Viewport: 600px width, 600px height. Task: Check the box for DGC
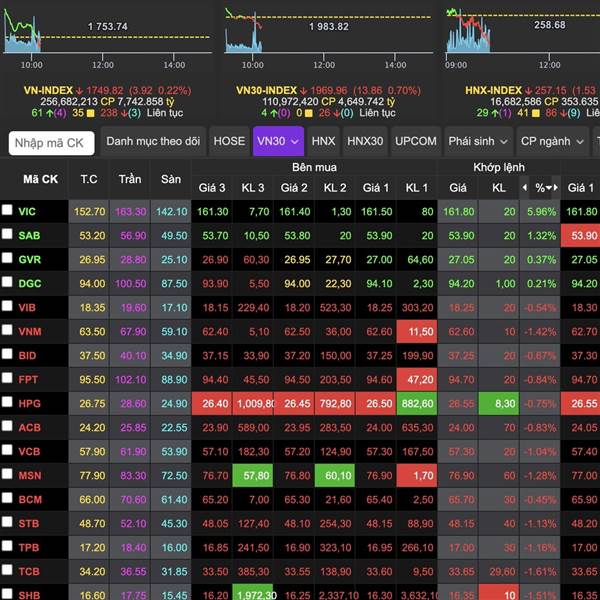pos(7,282)
